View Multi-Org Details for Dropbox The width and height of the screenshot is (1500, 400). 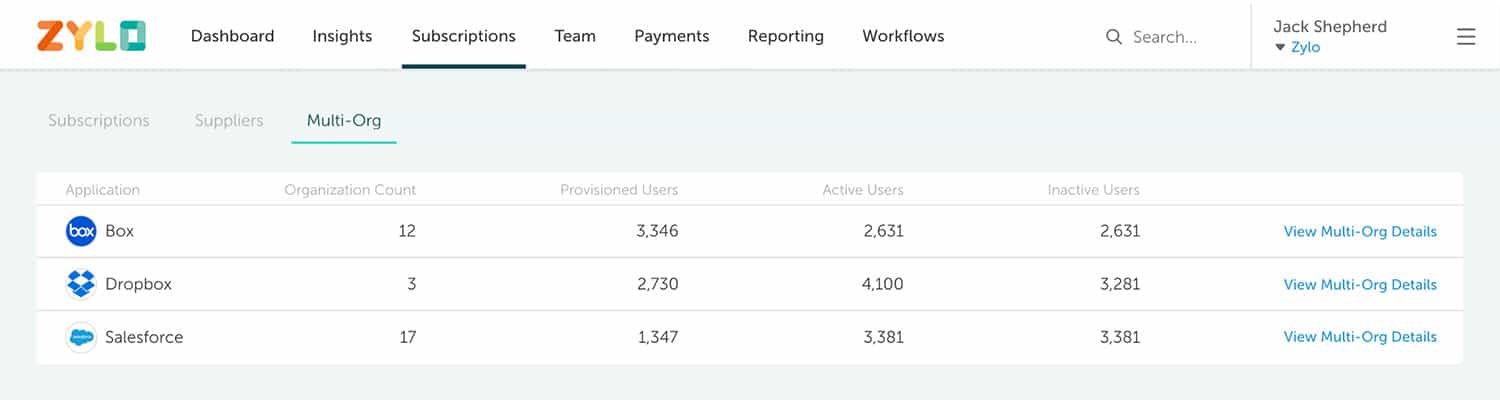(x=1360, y=284)
